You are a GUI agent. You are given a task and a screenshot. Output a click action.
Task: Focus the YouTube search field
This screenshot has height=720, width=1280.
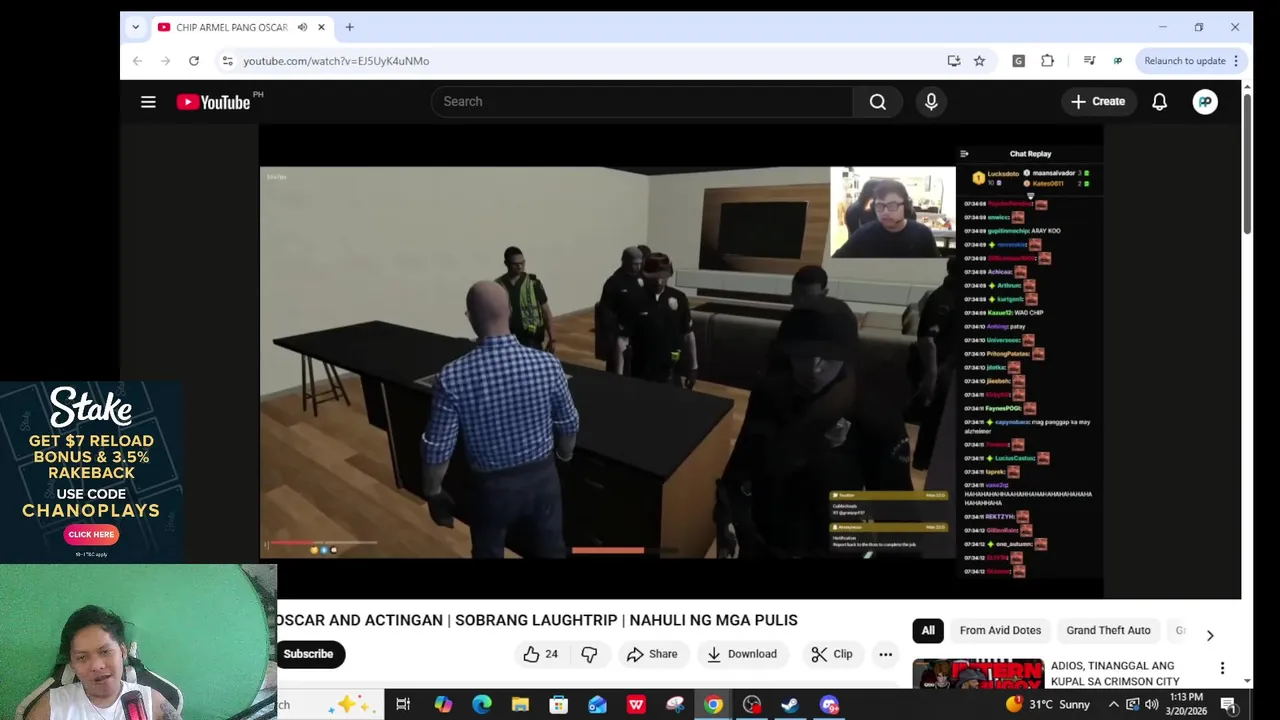tap(642, 102)
